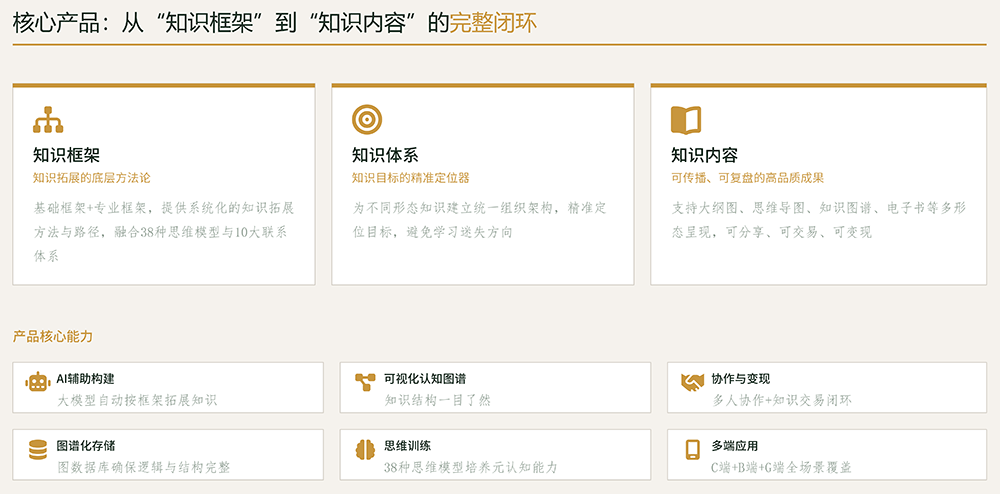Click the AI辅助构建 capability title
The width and height of the screenshot is (1000, 494).
pos(85,379)
